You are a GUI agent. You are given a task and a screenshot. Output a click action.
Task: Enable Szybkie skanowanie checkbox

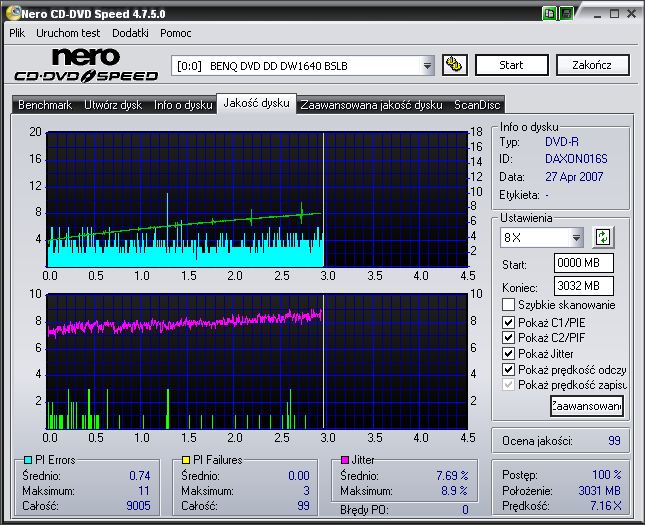tap(508, 305)
